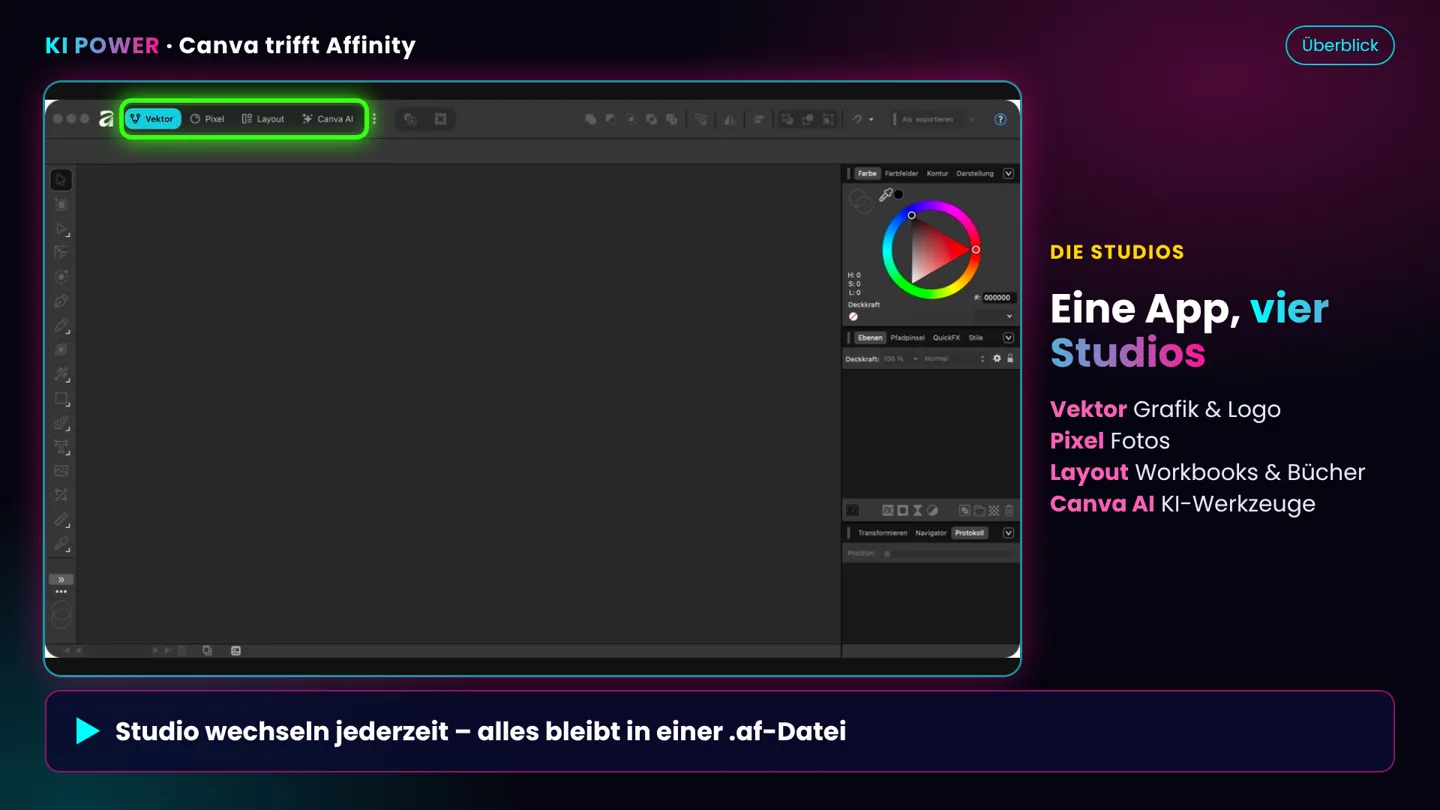The height and width of the screenshot is (810, 1440).
Task: Click the black color swatch beside eyedropper
Action: (x=898, y=194)
